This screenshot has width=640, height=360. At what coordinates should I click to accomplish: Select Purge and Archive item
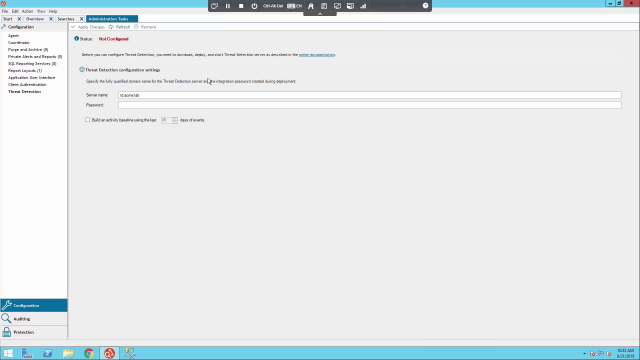pos(28,49)
